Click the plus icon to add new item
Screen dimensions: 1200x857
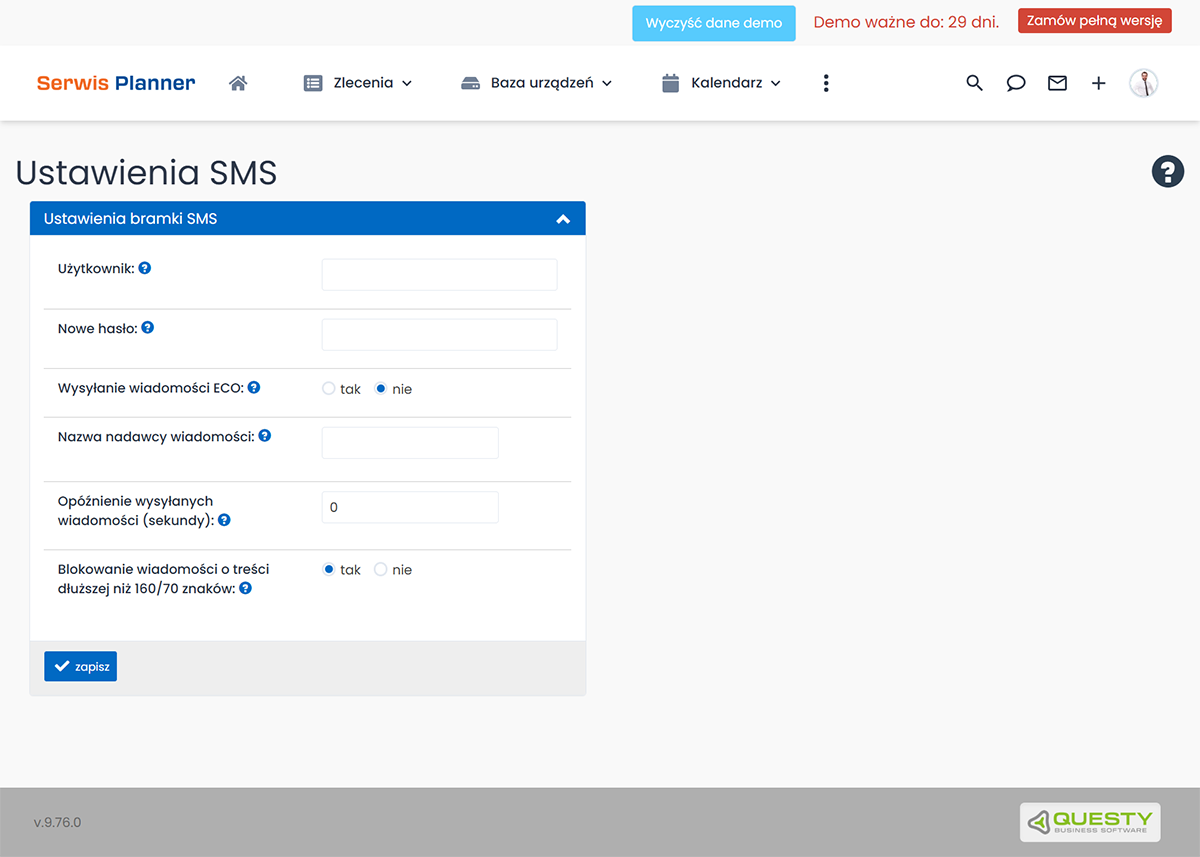pos(1098,83)
